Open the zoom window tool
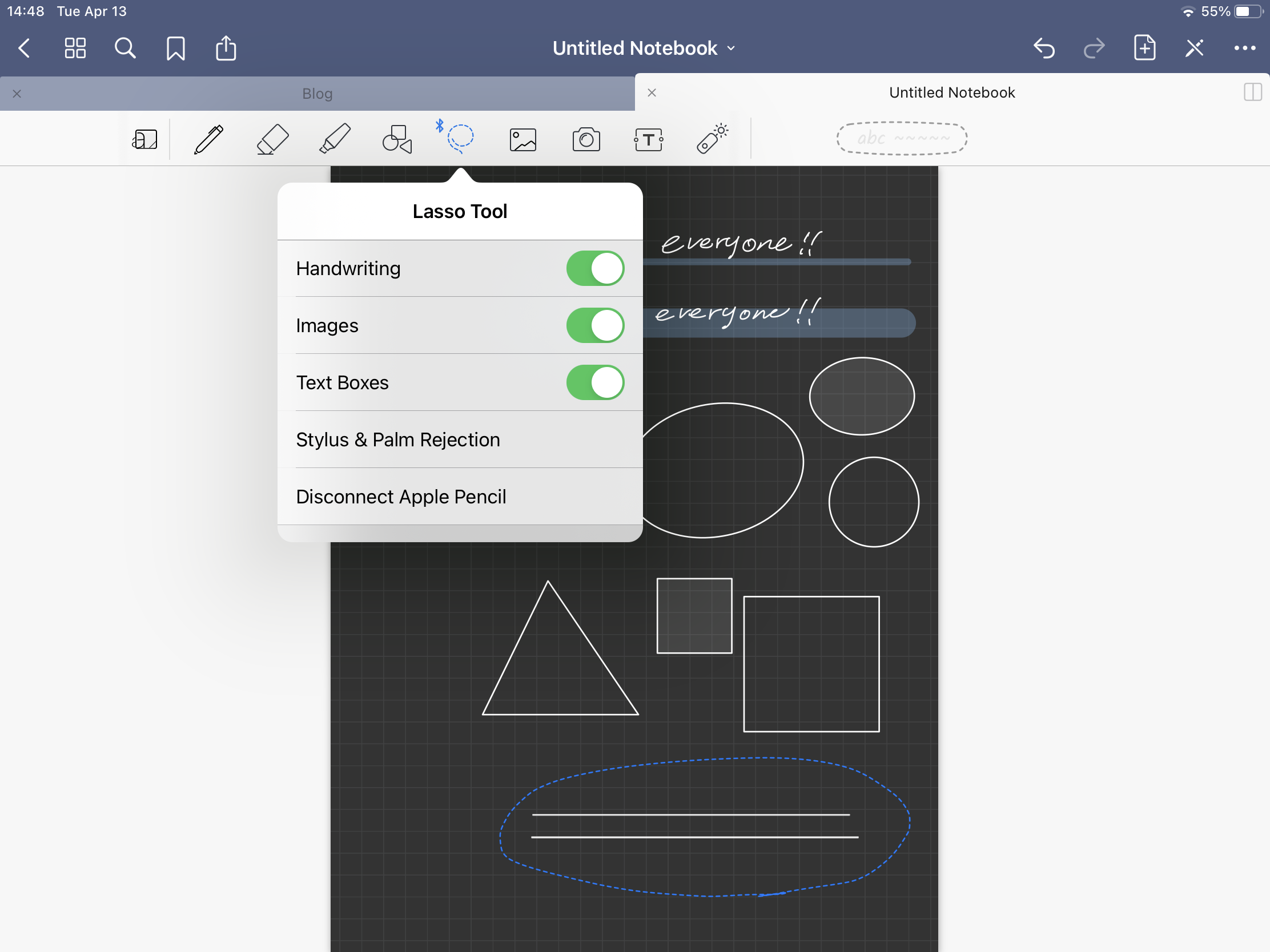 tap(144, 139)
